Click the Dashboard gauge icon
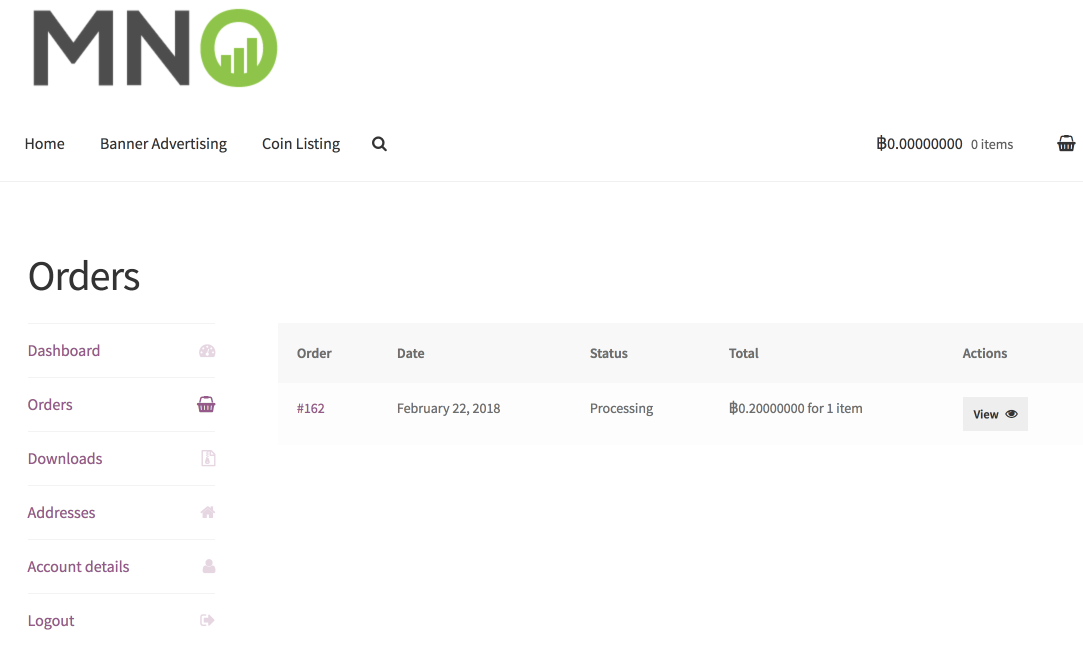The height and width of the screenshot is (647, 1083). click(207, 351)
